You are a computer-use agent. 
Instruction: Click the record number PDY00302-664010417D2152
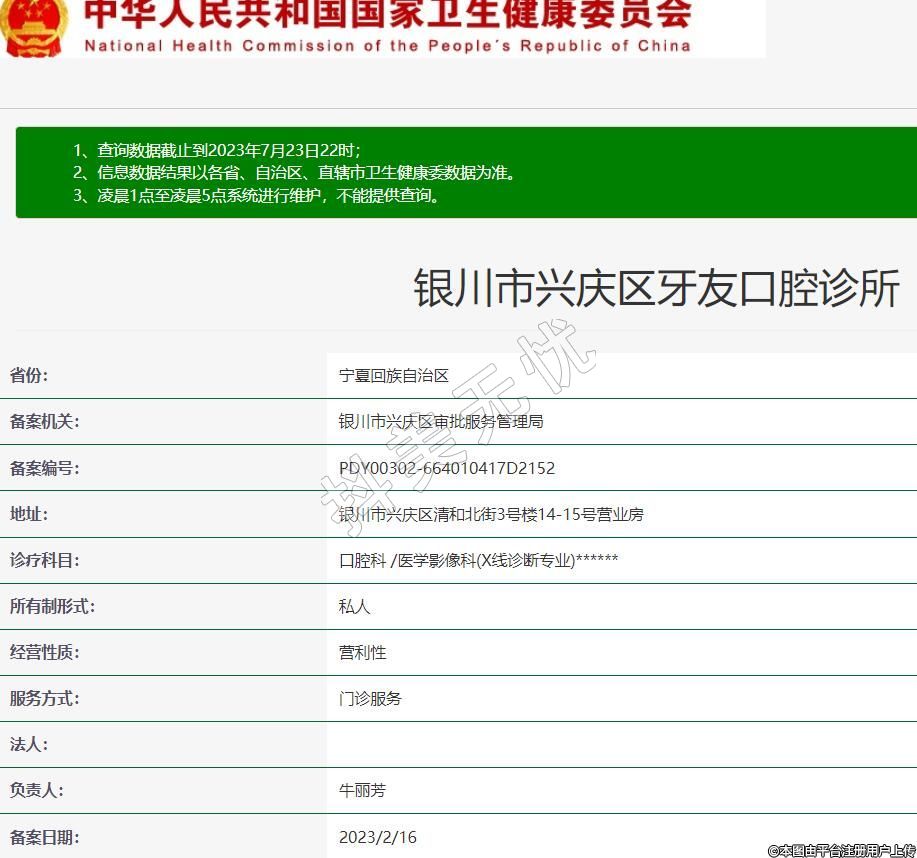click(447, 468)
